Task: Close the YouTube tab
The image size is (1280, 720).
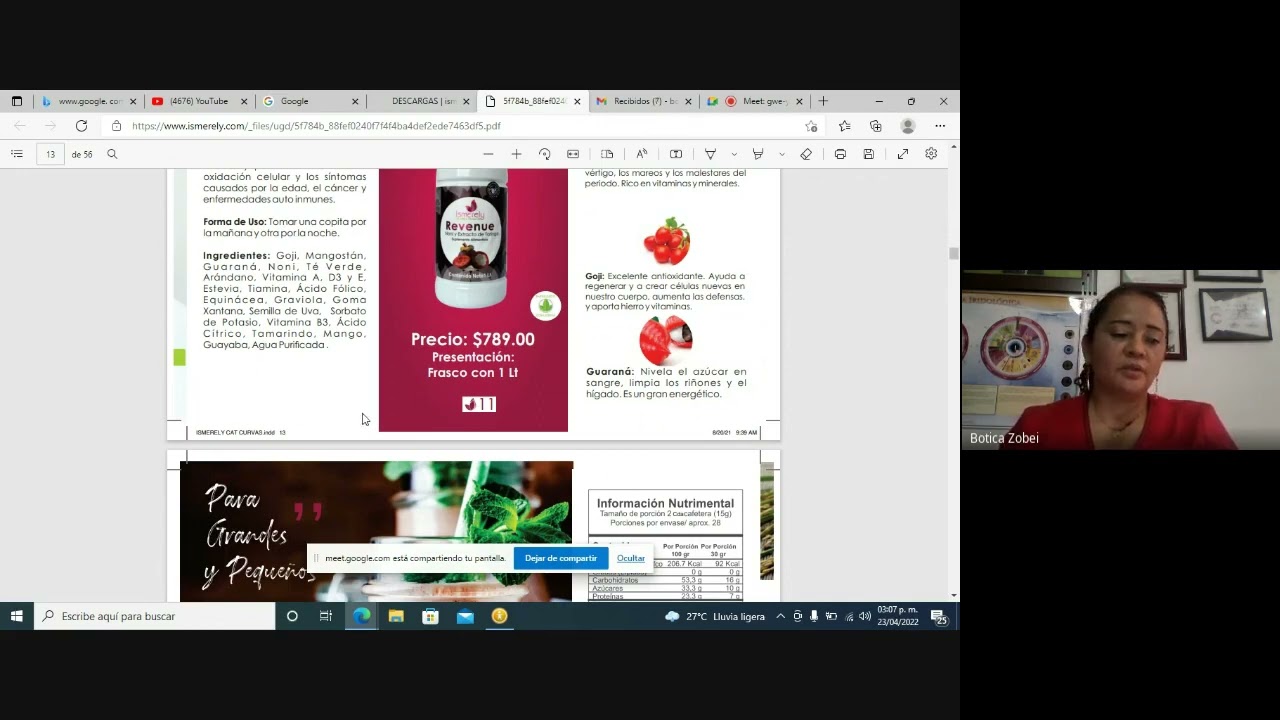Action: [243, 101]
